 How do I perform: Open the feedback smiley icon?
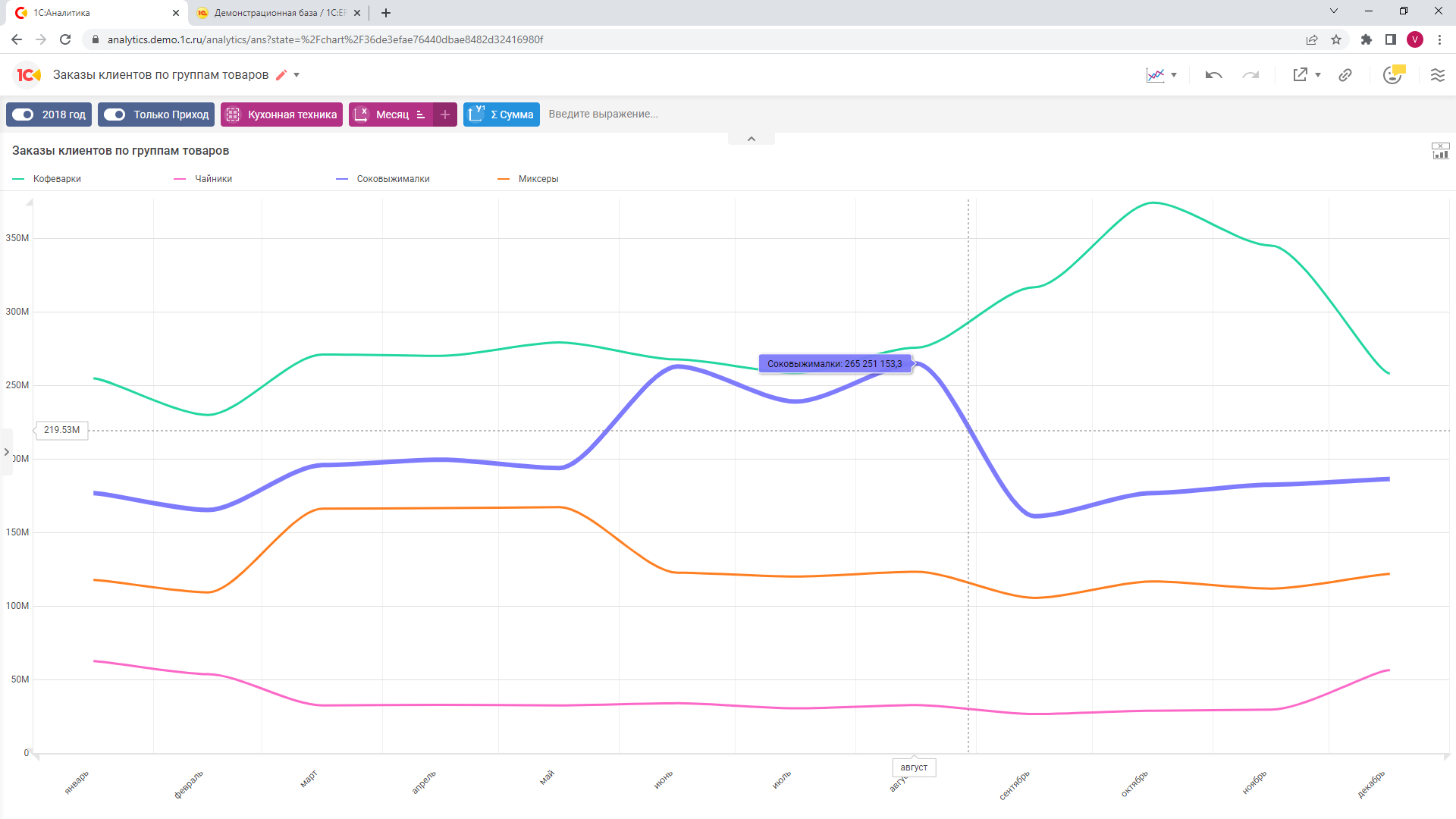(x=1393, y=74)
